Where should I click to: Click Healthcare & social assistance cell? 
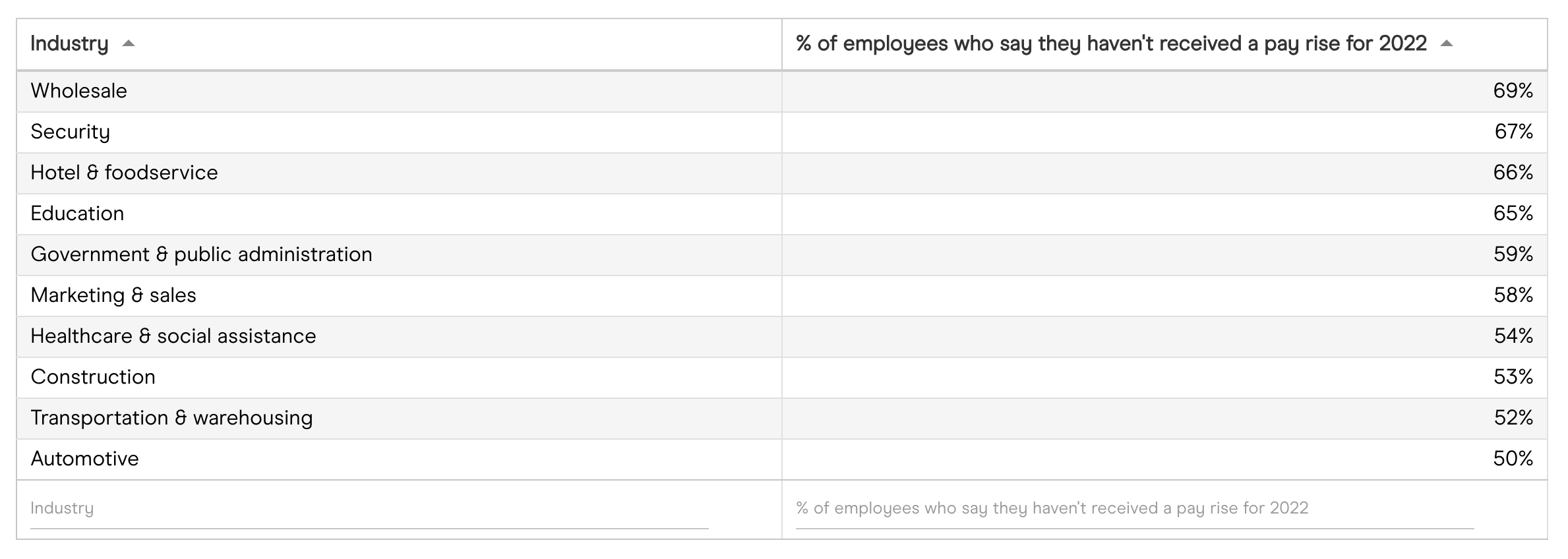tap(173, 336)
